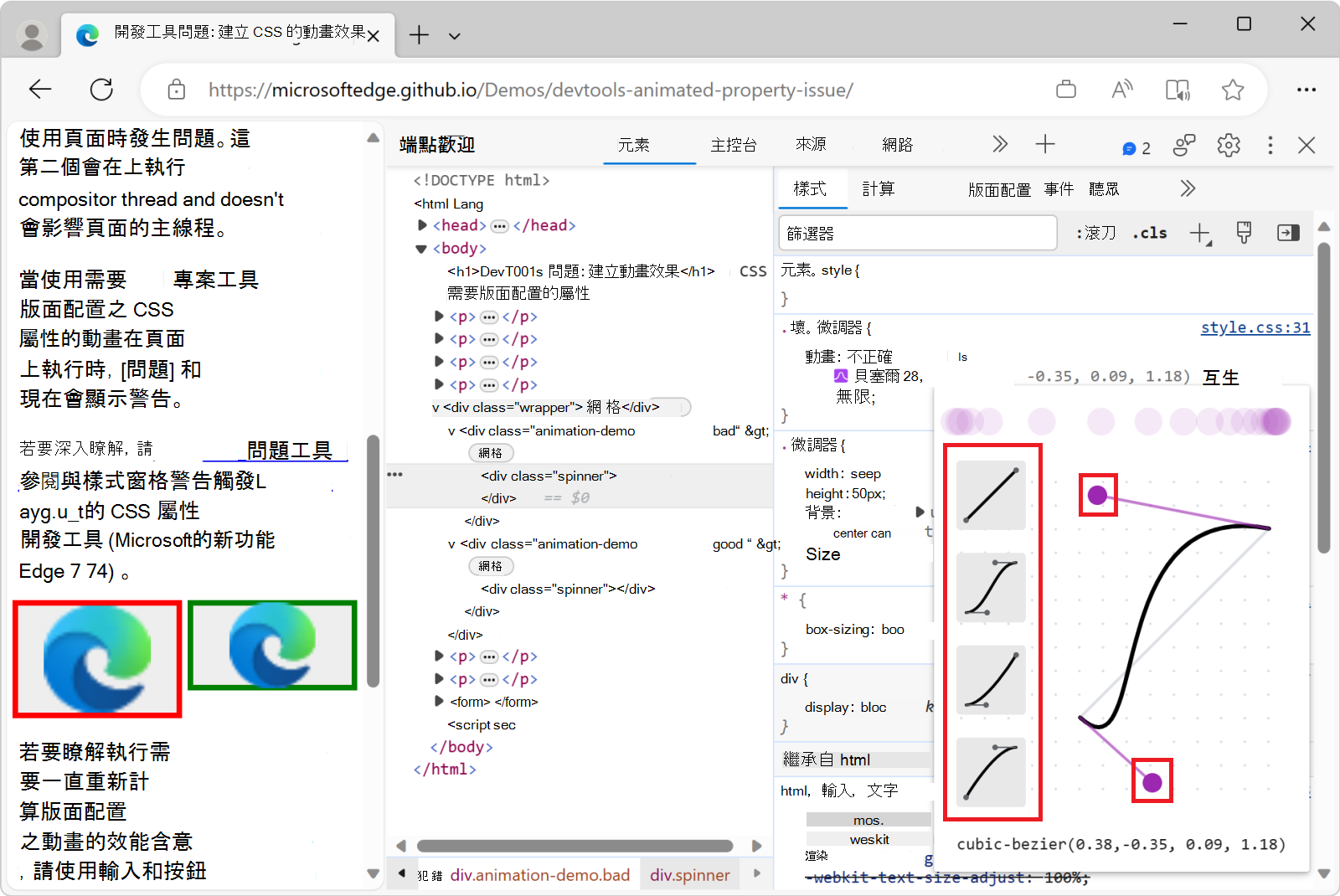The width and height of the screenshot is (1340, 896).
Task: Go back to the previous page
Action: coord(40,90)
